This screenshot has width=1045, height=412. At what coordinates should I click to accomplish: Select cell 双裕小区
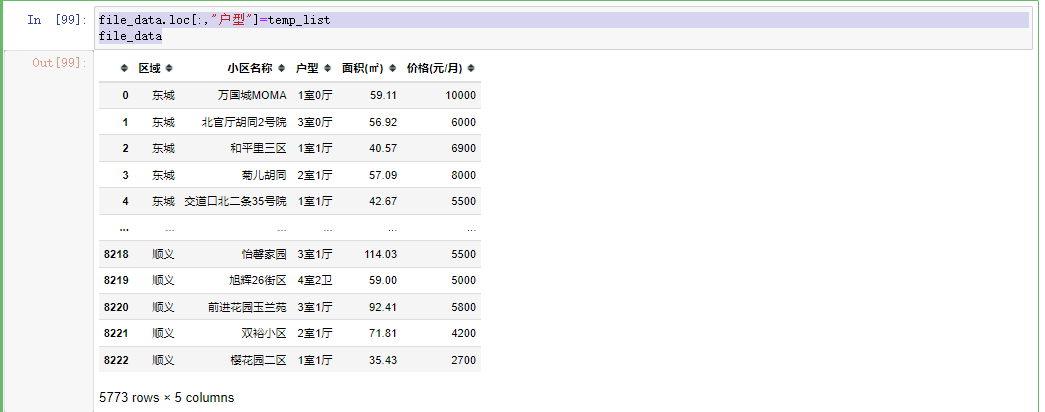pyautogui.click(x=264, y=333)
